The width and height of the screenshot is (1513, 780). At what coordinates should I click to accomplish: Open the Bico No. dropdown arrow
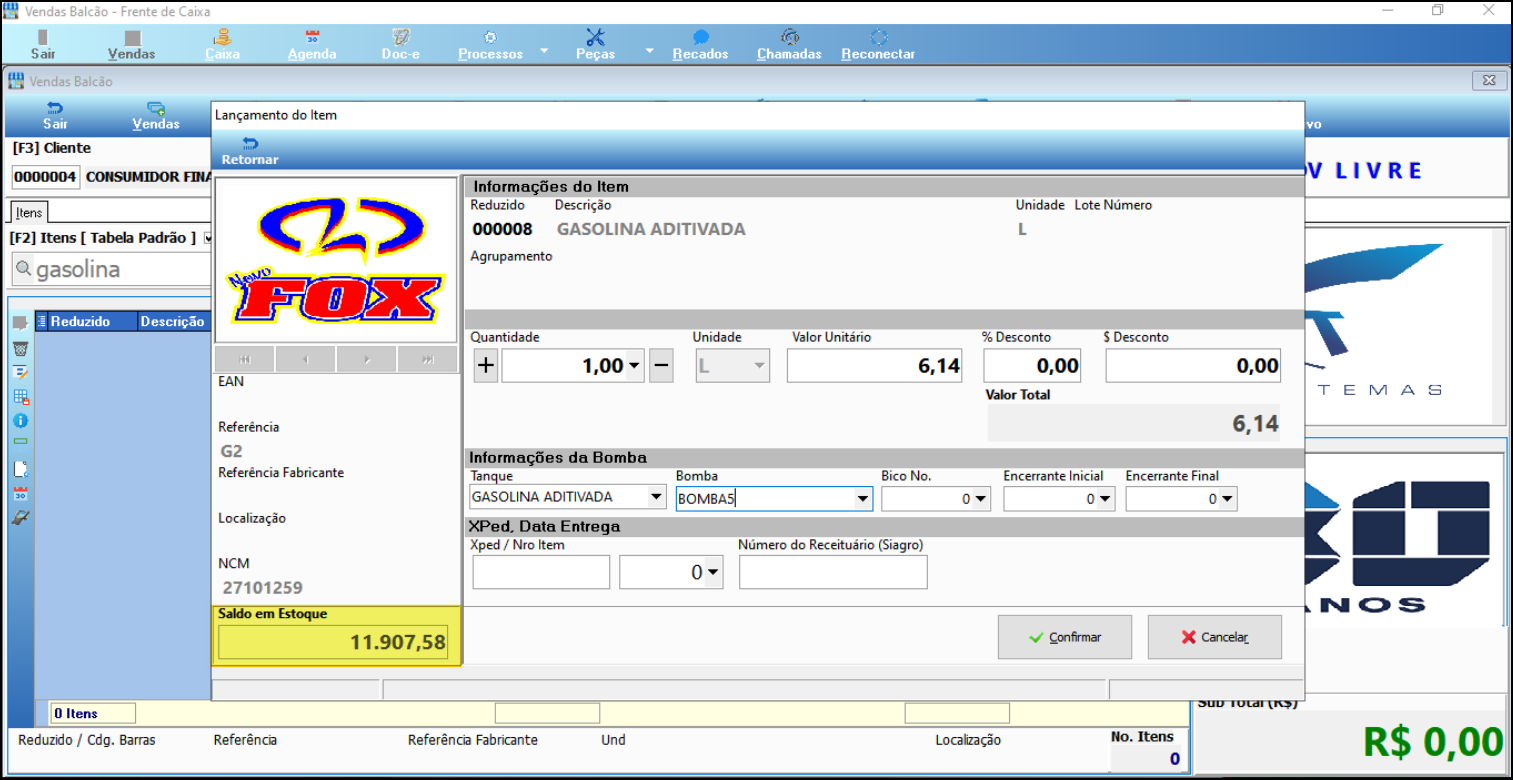981,498
